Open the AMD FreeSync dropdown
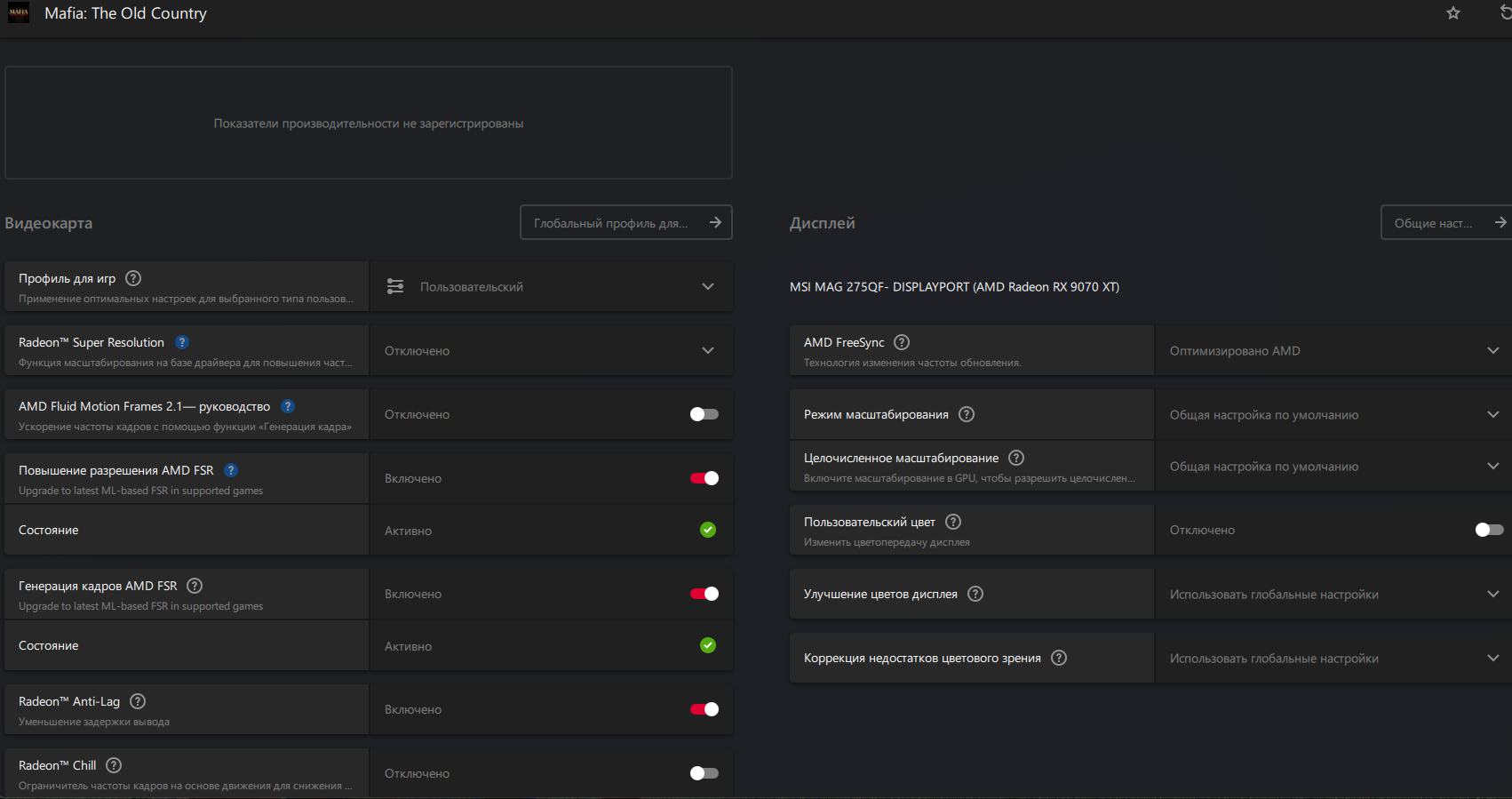 click(x=1492, y=350)
